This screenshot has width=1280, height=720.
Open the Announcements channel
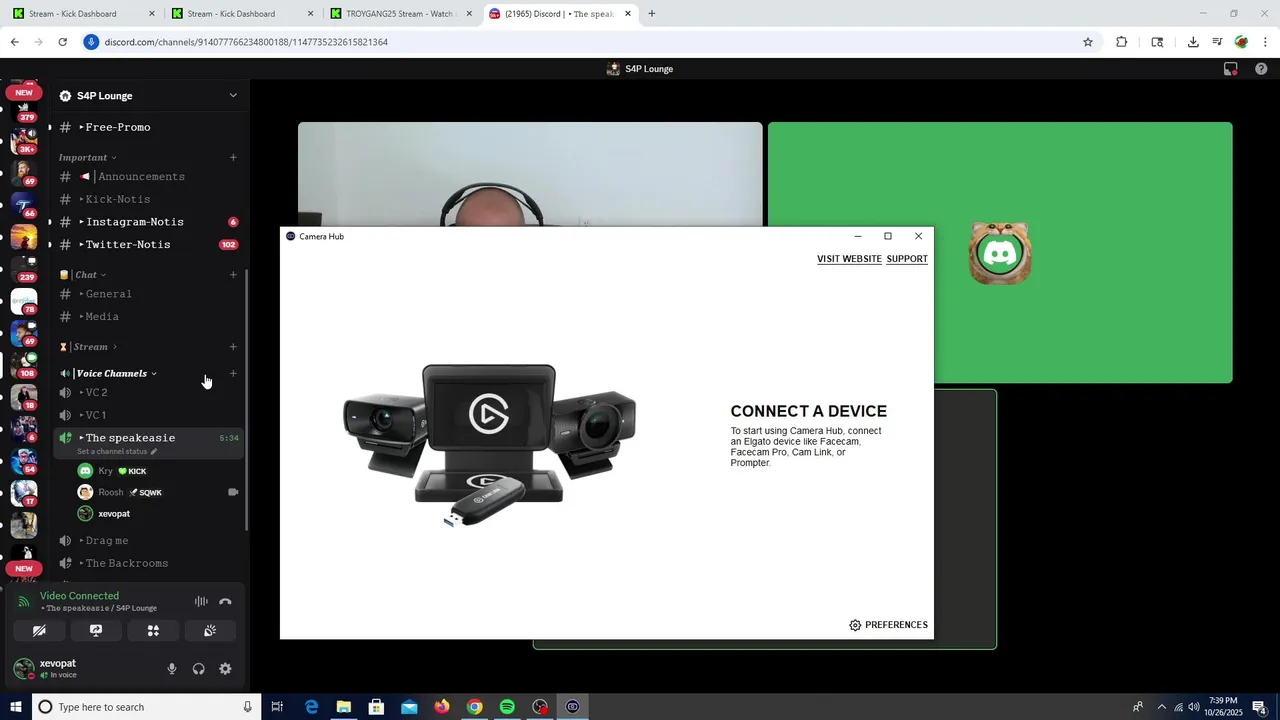point(148,177)
